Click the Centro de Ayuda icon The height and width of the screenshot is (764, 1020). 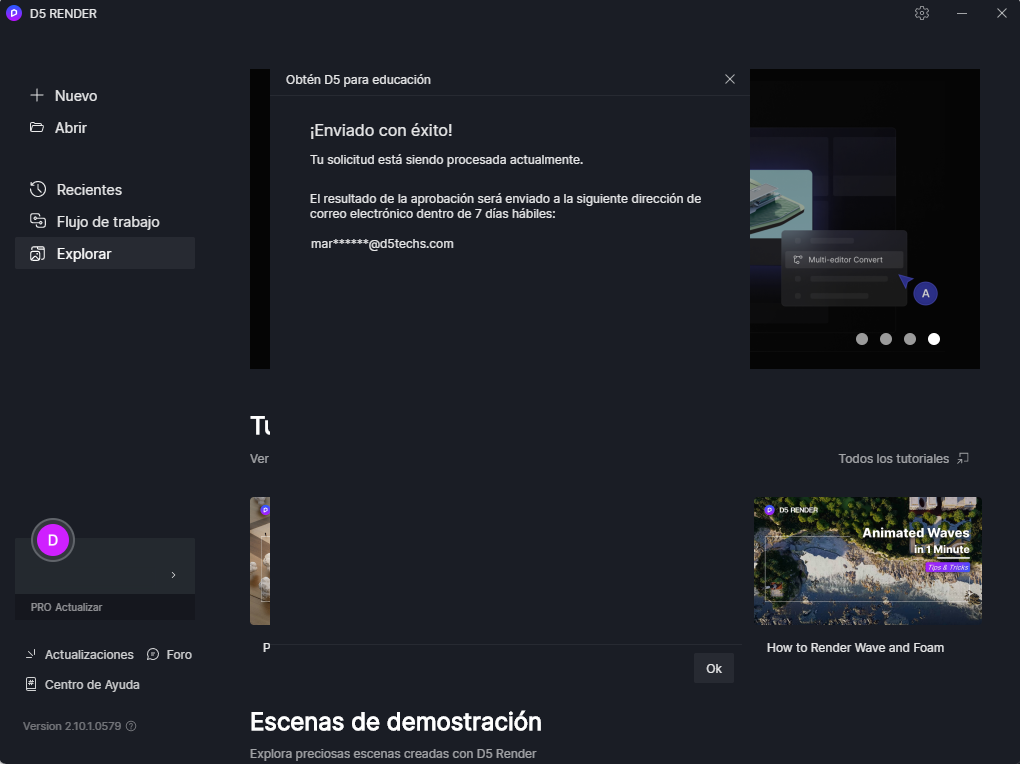click(x=31, y=685)
